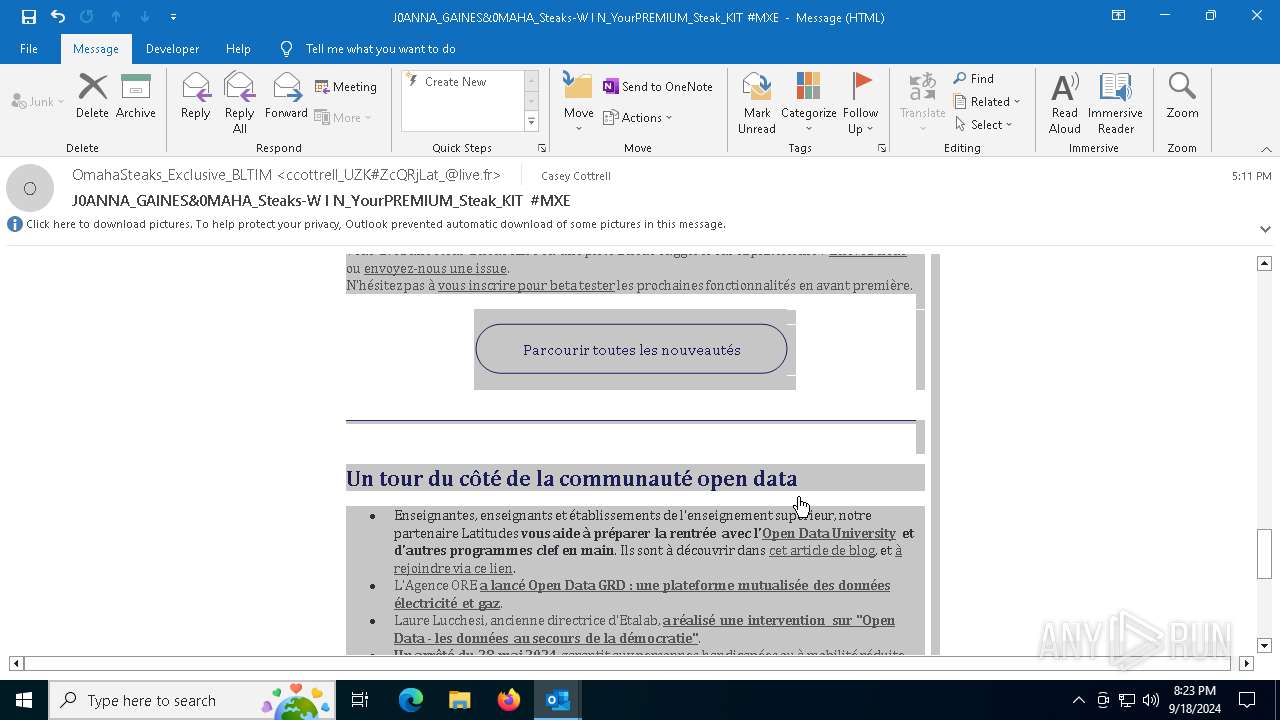Viewport: 1280px width, 720px height.
Task: Select Create New quick step
Action: [x=456, y=82]
